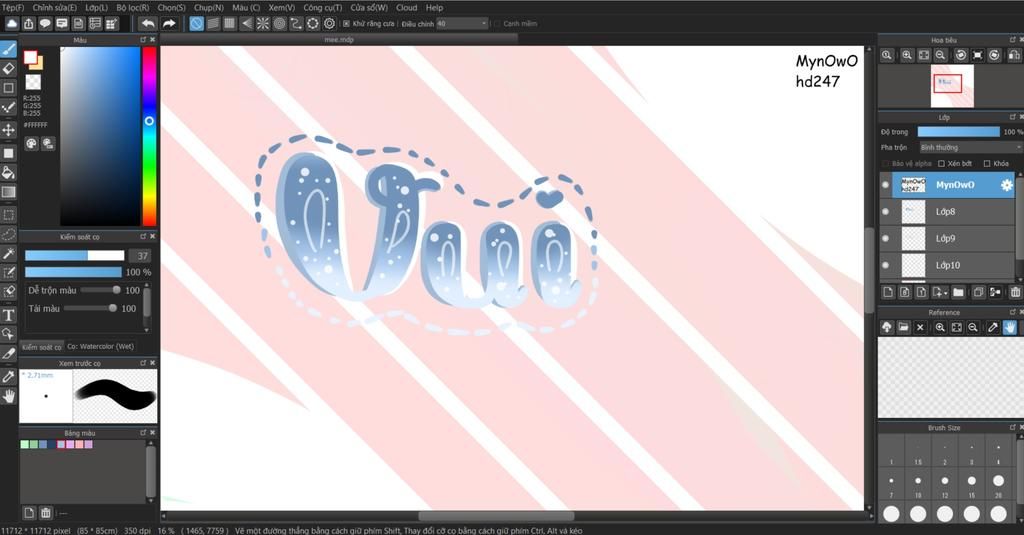Open the 'Pha trộn' blend mode dropdown
The height and width of the screenshot is (535, 1024).
point(970,148)
